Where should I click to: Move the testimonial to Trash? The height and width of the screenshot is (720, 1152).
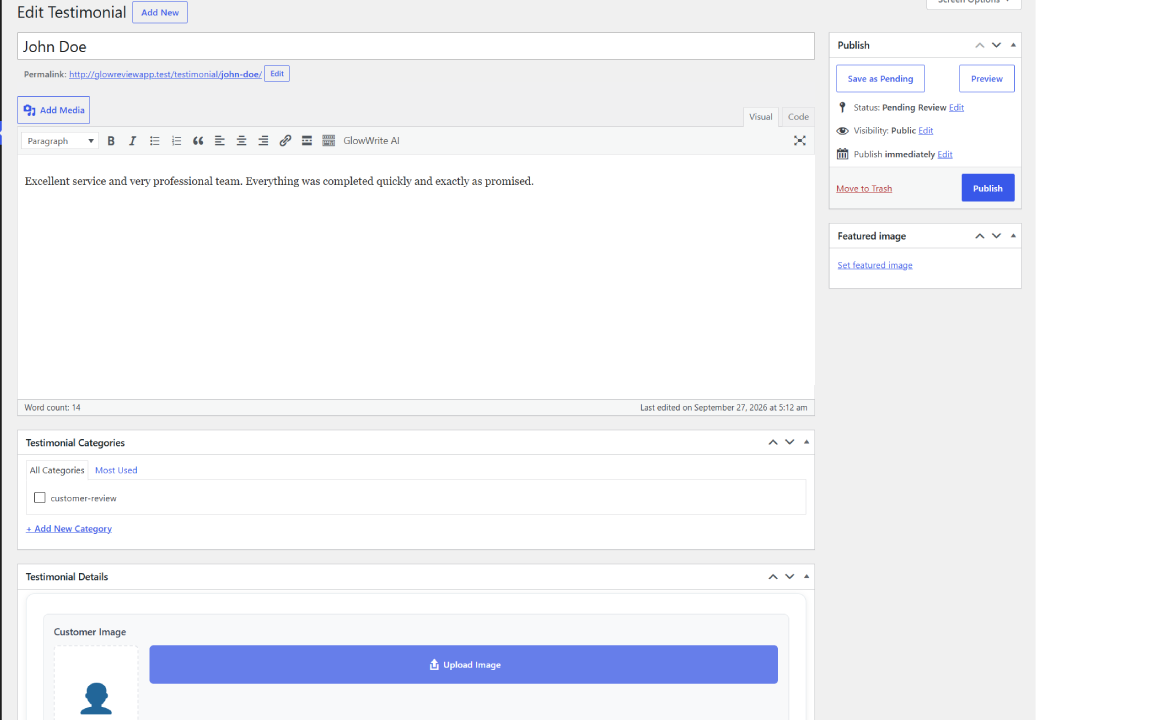(x=864, y=189)
